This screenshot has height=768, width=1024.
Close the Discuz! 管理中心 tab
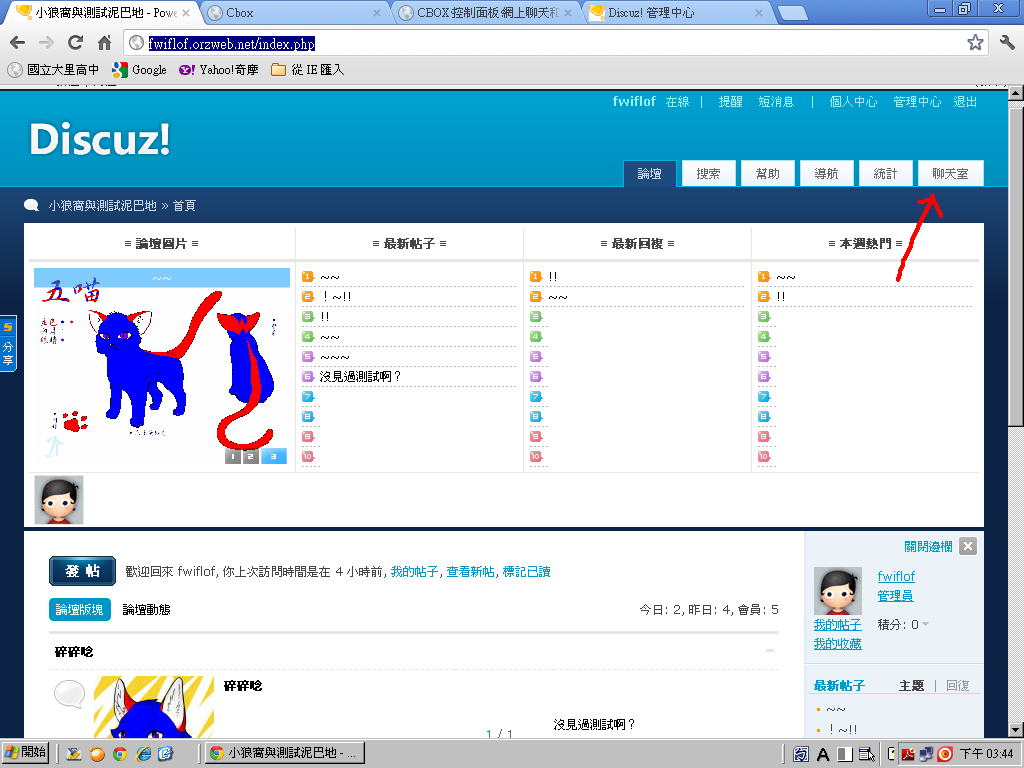point(758,13)
